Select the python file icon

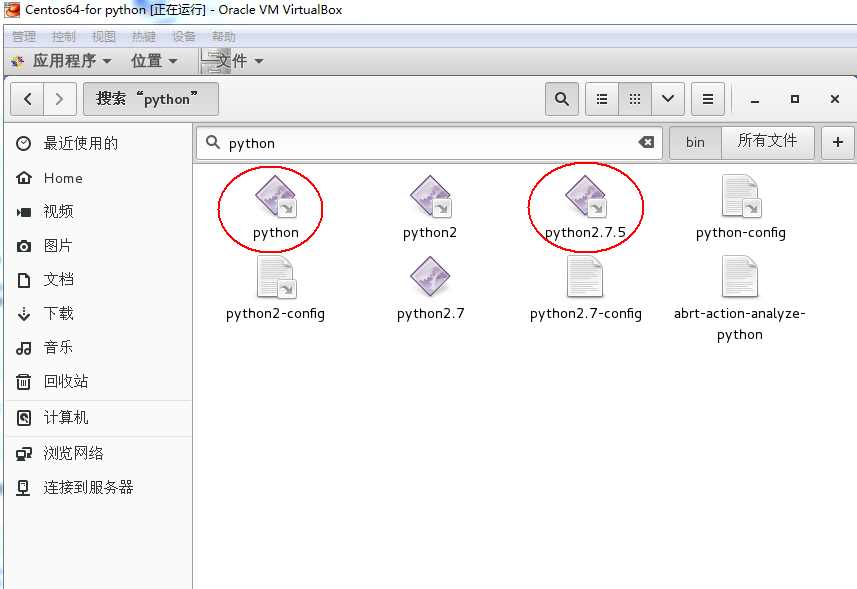[x=275, y=196]
